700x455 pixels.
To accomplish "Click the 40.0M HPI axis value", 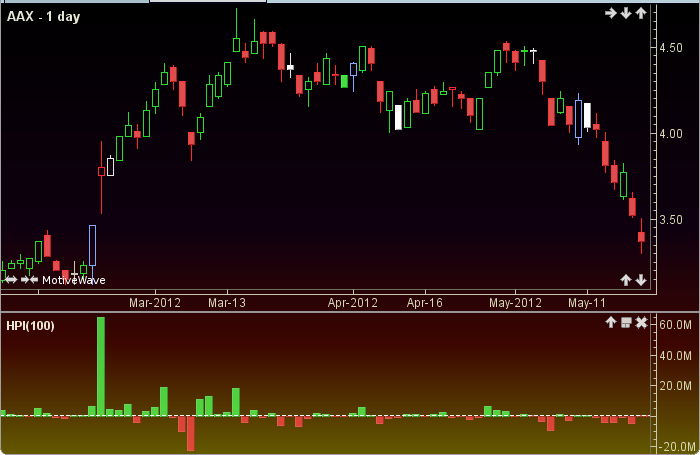I will (675, 356).
